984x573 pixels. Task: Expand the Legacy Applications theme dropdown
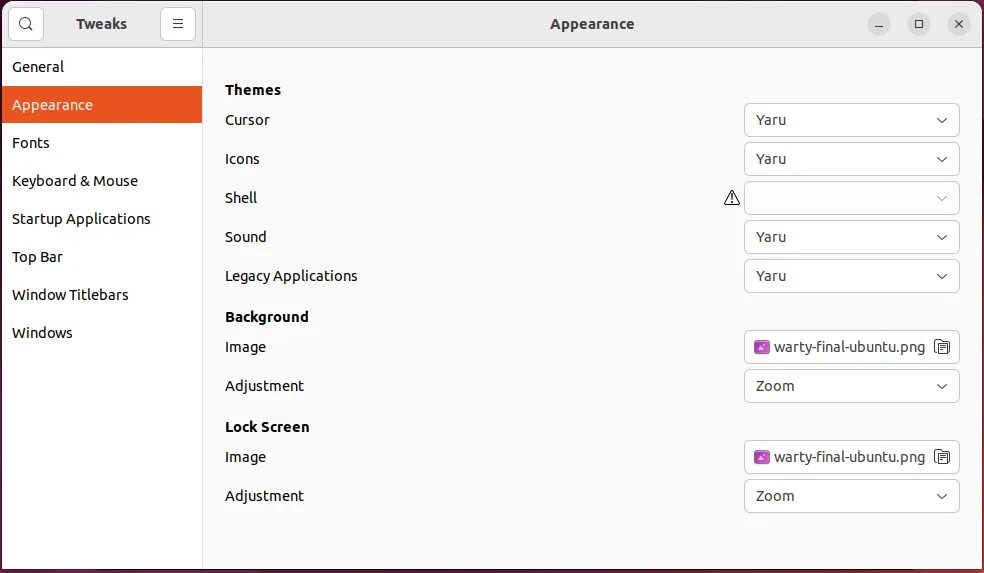click(x=851, y=276)
